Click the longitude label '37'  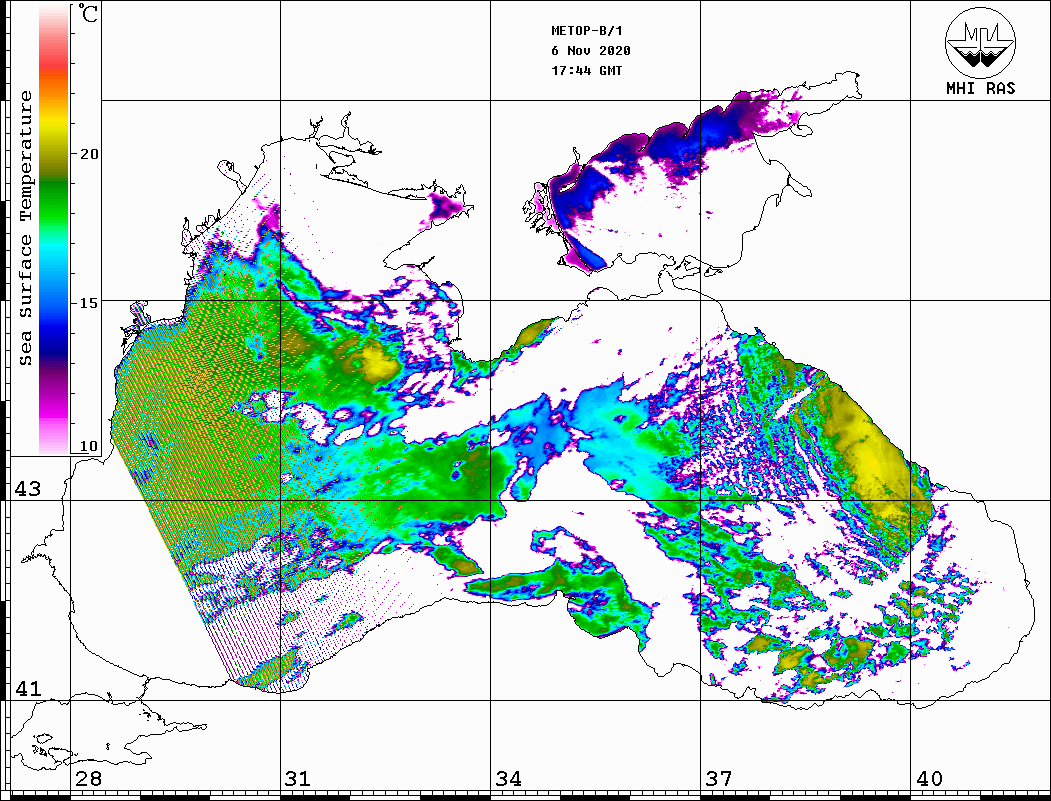[719, 779]
